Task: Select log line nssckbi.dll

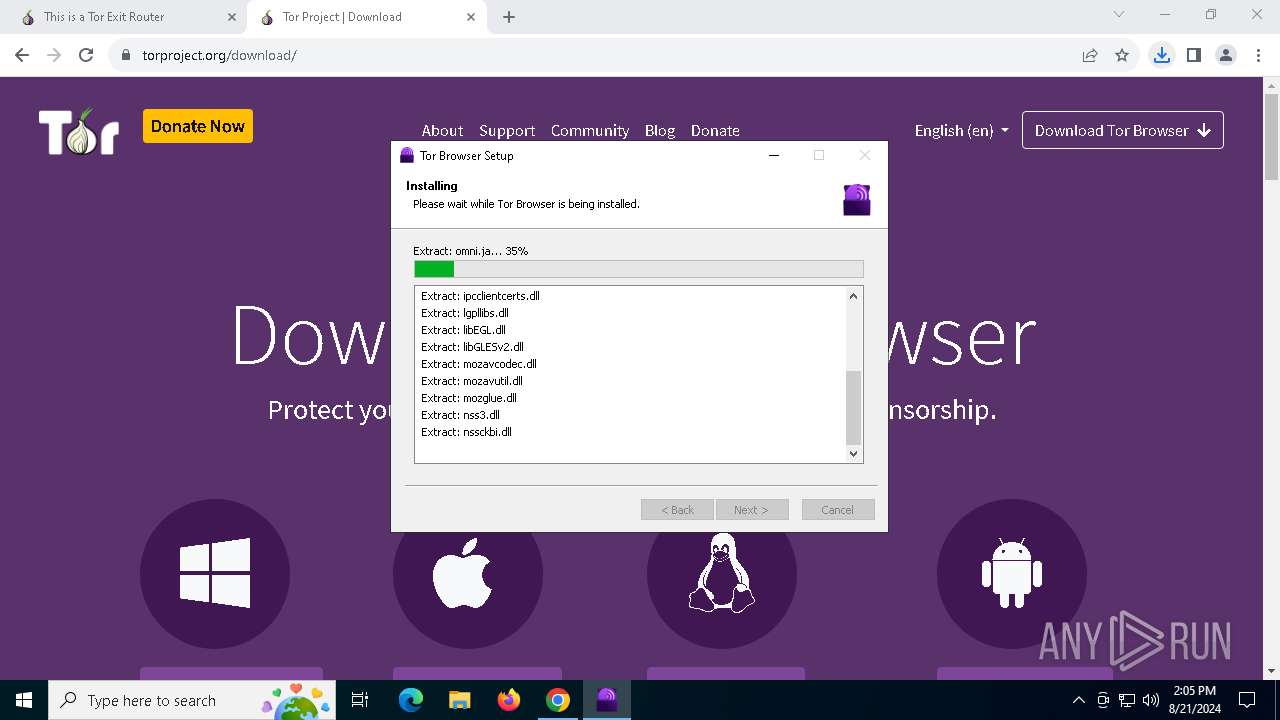Action: coord(466,432)
